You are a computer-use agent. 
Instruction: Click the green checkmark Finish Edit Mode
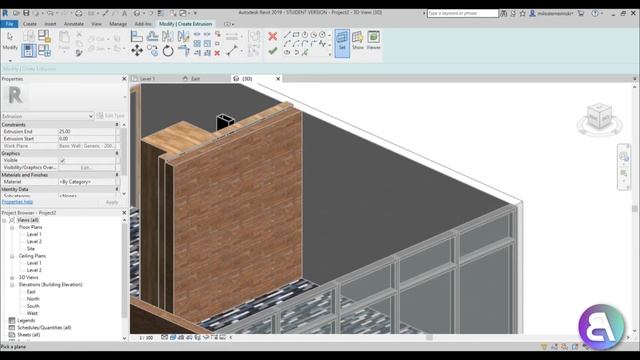click(x=273, y=51)
